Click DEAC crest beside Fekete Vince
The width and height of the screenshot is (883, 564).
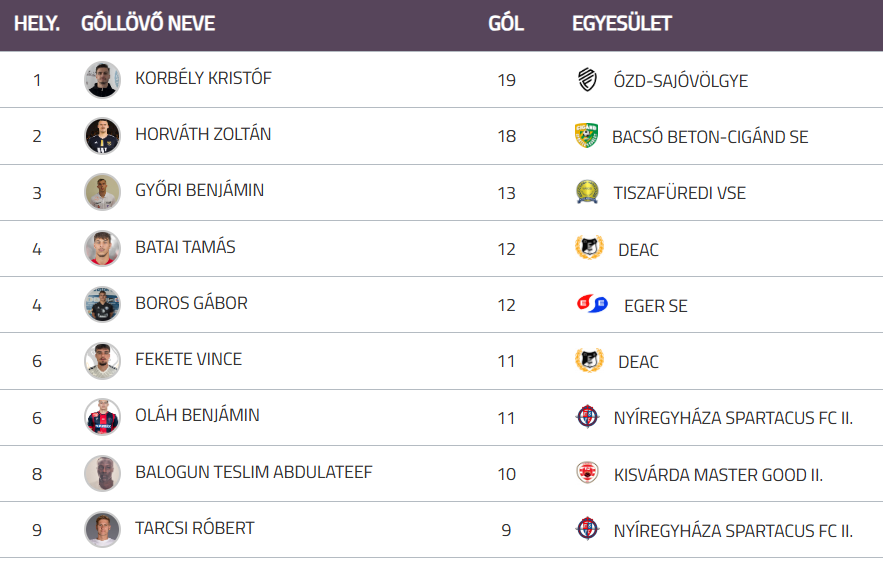[x=589, y=361]
